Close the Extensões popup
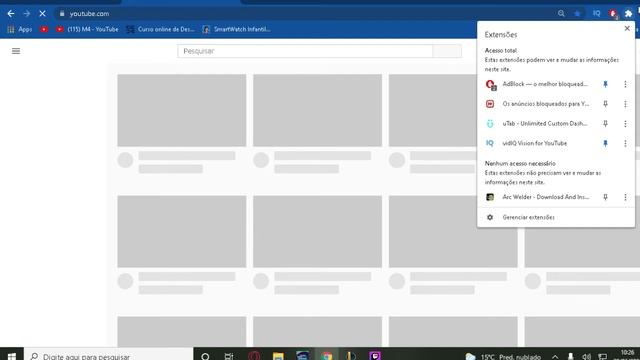The width and height of the screenshot is (640, 360). 627,29
